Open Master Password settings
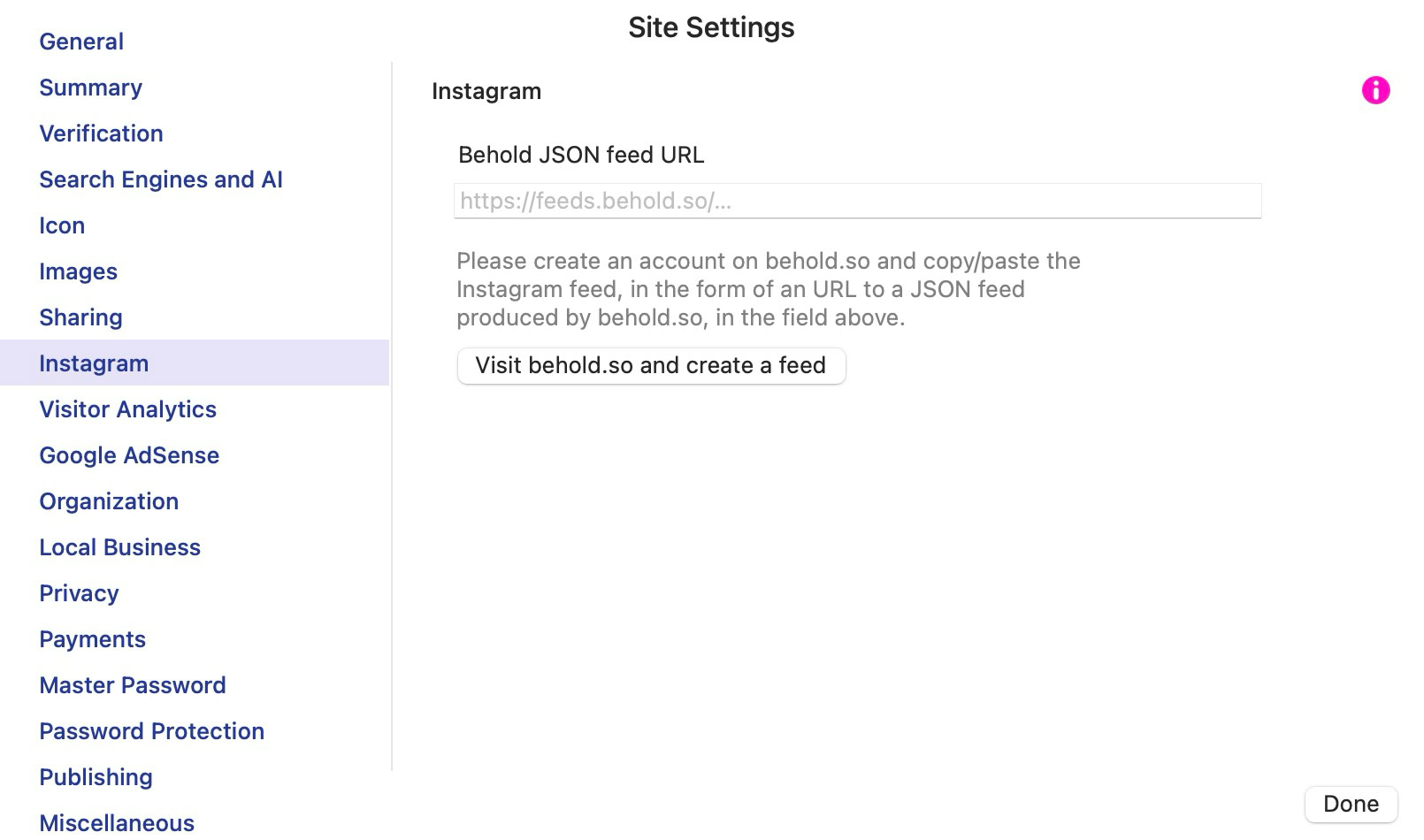This screenshot has height=840, width=1424. tap(133, 685)
